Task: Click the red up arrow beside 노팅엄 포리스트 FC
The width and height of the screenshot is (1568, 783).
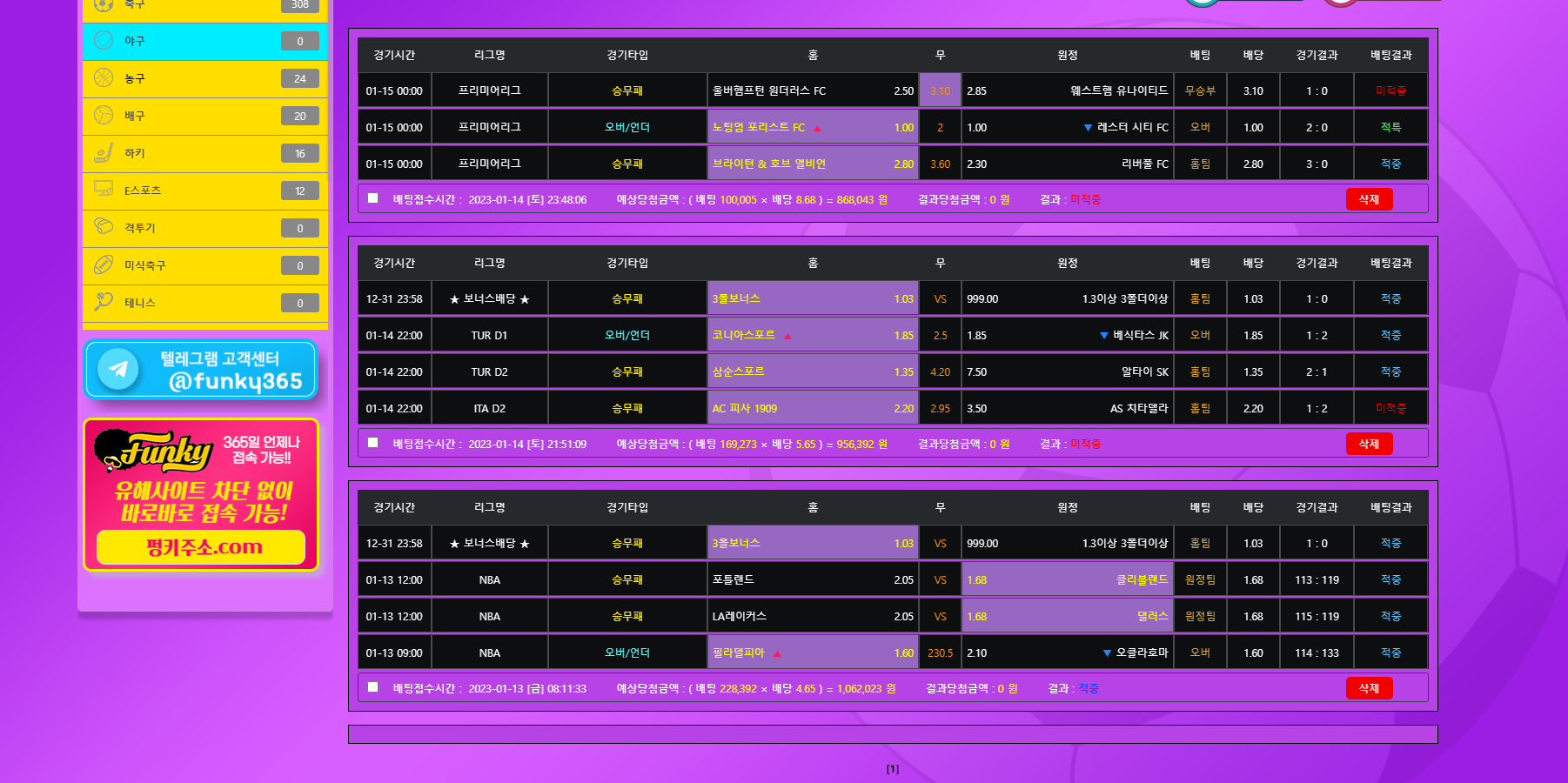Action: (x=817, y=129)
